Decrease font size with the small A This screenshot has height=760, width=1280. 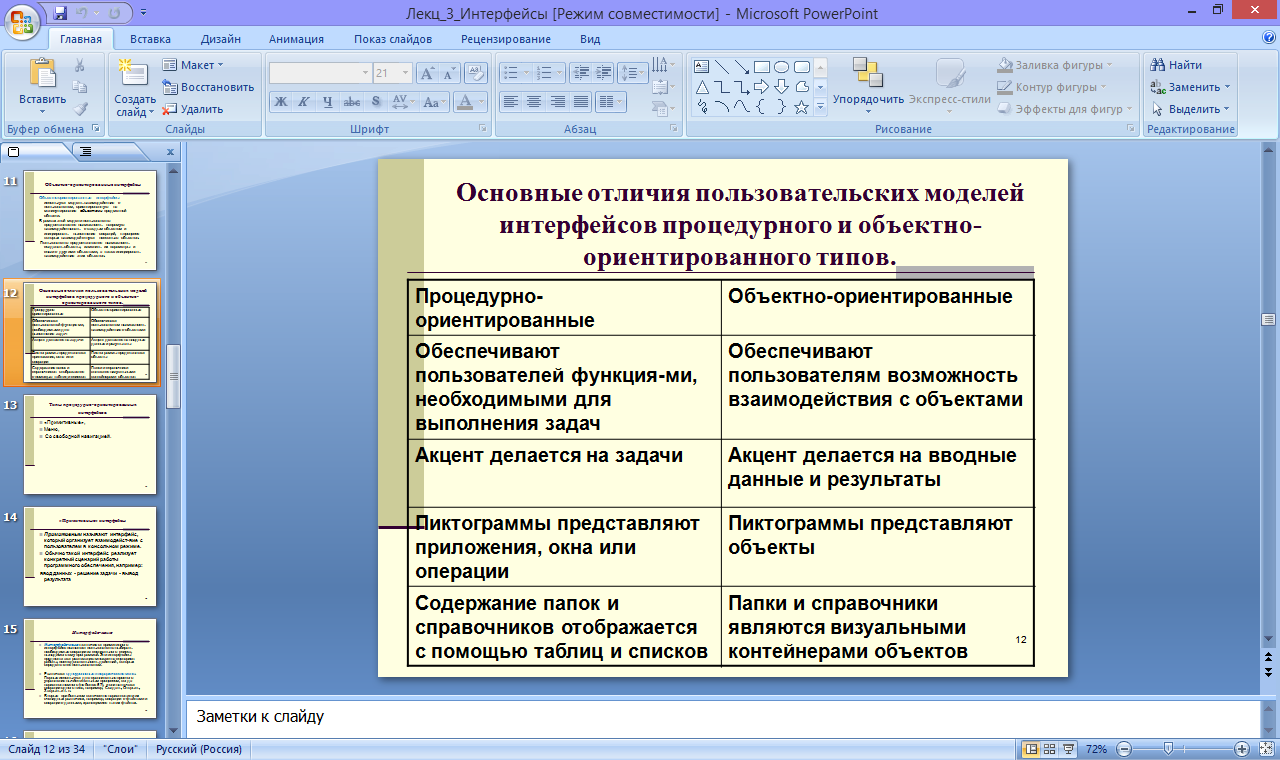pos(448,73)
